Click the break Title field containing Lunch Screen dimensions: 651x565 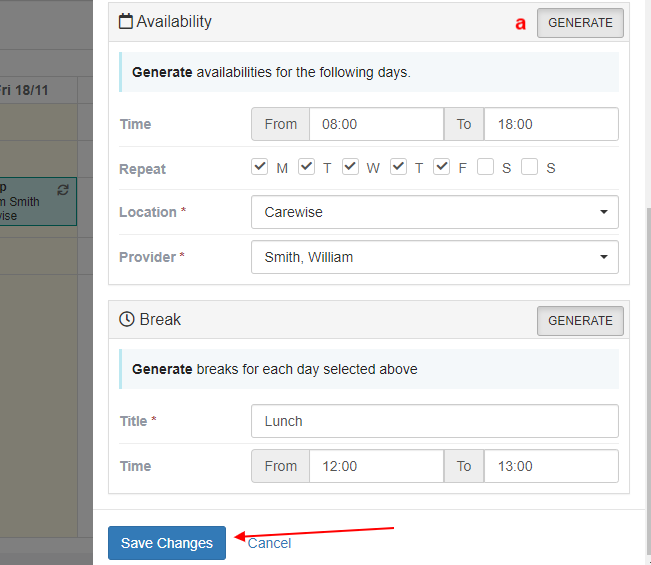[435, 421]
